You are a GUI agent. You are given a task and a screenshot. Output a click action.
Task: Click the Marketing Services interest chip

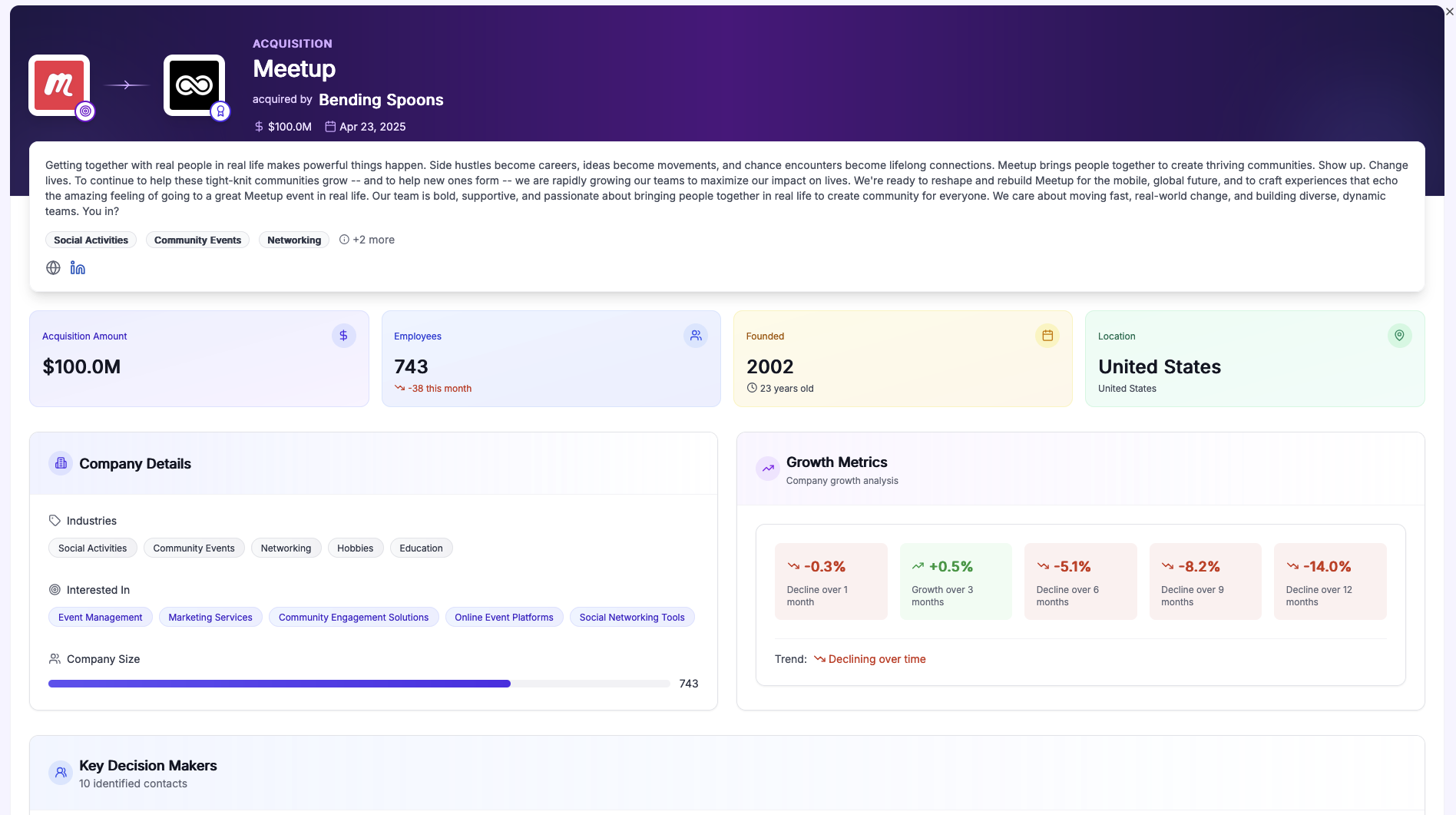pos(210,617)
